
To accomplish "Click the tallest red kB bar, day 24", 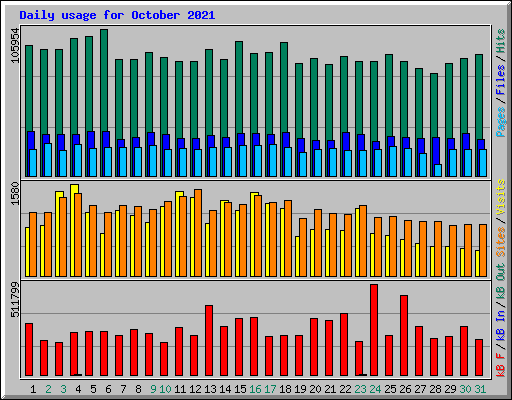I will coord(374,330).
